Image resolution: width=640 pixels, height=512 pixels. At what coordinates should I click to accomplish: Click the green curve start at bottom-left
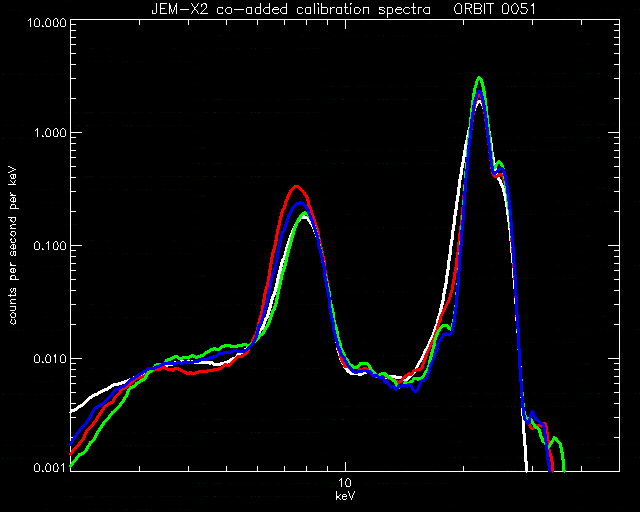point(73,465)
